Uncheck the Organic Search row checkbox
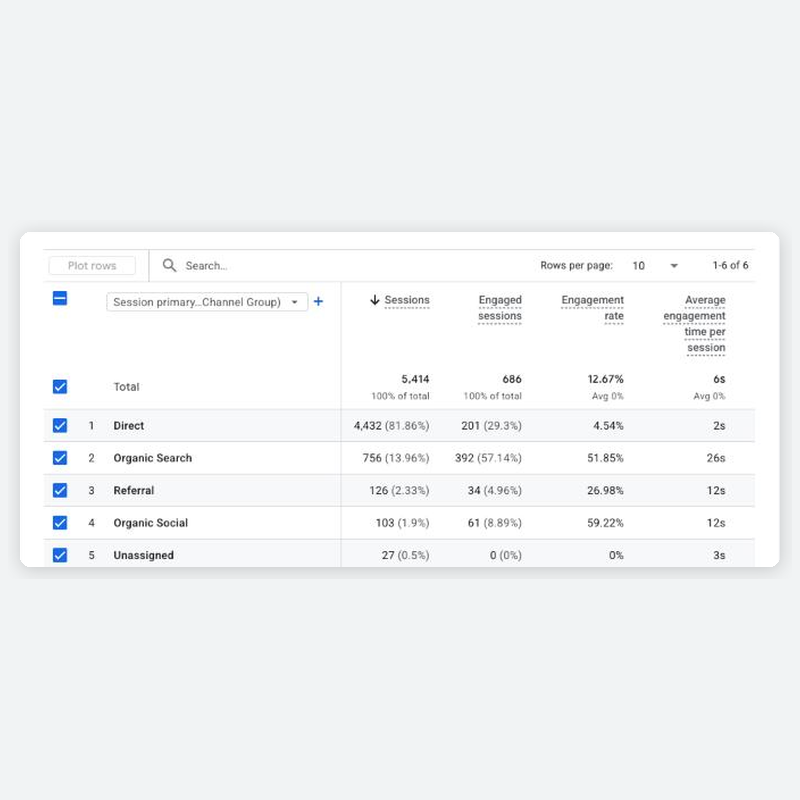800x800 pixels. click(x=60, y=458)
